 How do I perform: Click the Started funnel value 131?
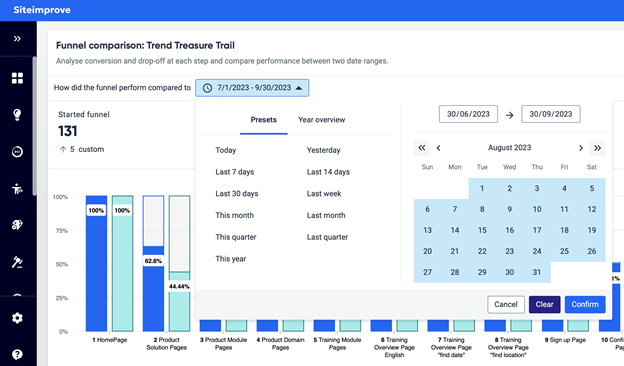tap(68, 131)
